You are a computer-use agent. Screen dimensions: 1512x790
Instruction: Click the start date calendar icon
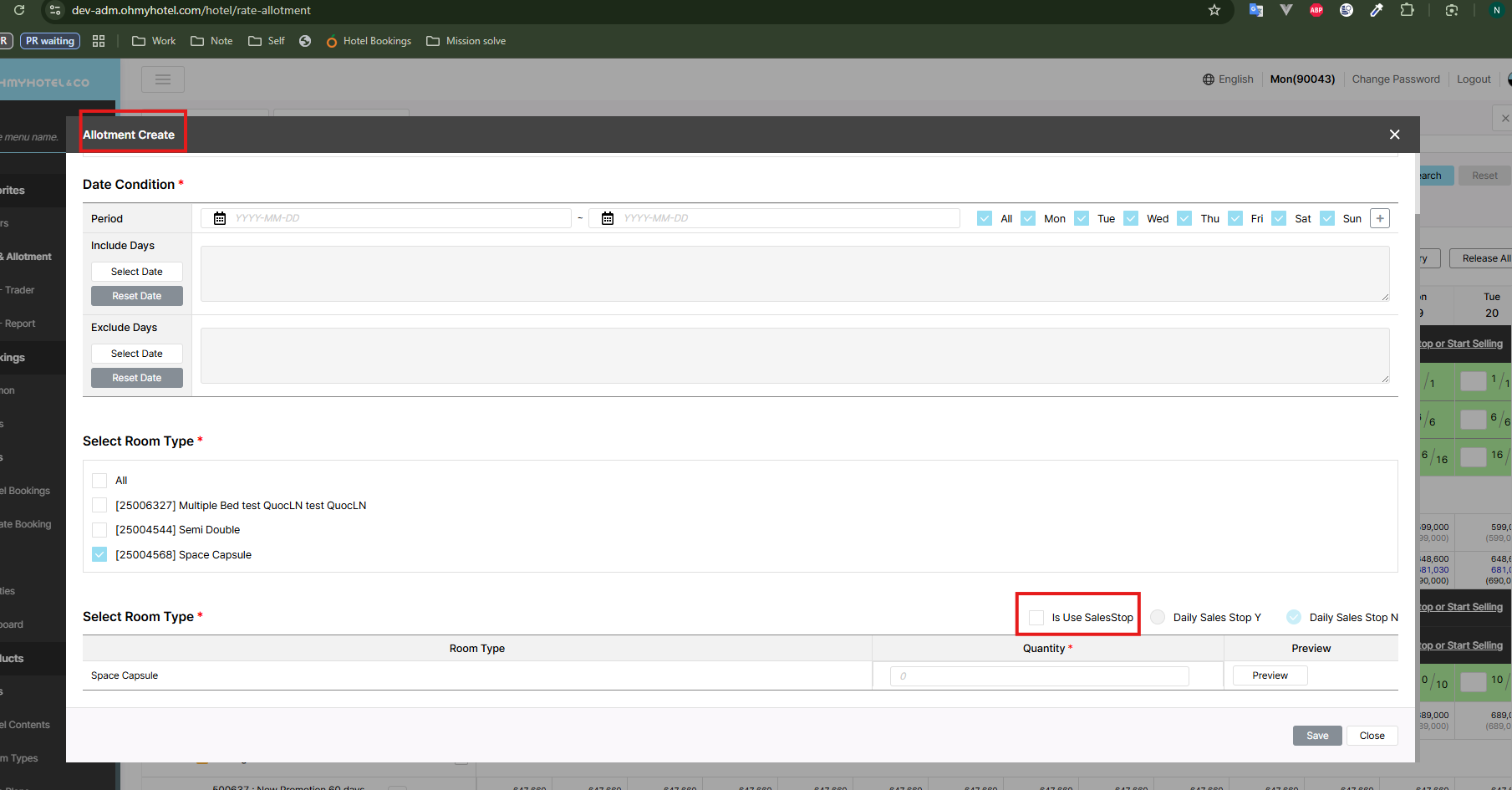(220, 218)
